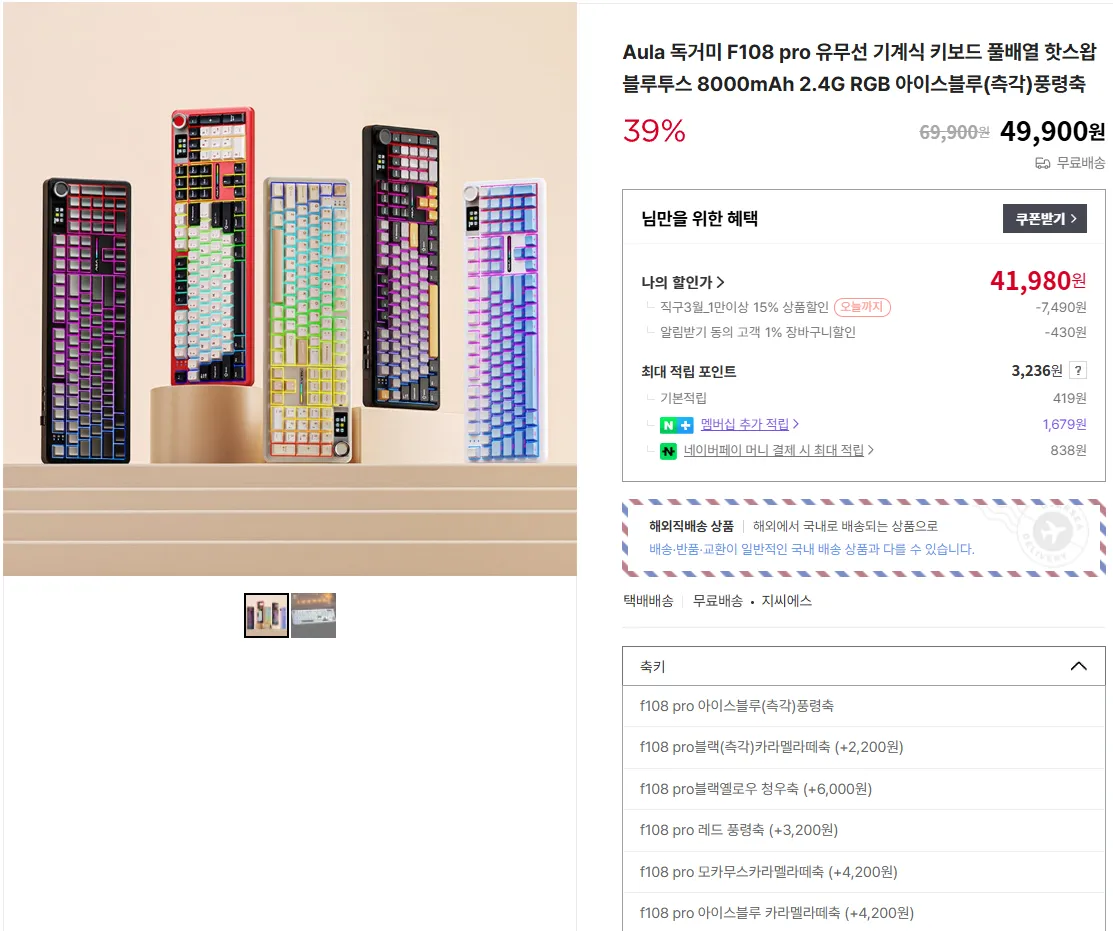Click the 쿠폰받기 button
The image size is (1113, 931).
point(1045,219)
